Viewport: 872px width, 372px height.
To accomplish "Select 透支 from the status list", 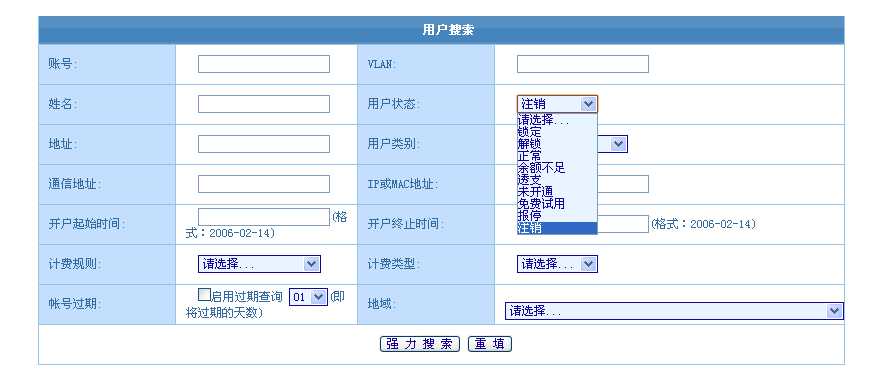I will (x=557, y=180).
